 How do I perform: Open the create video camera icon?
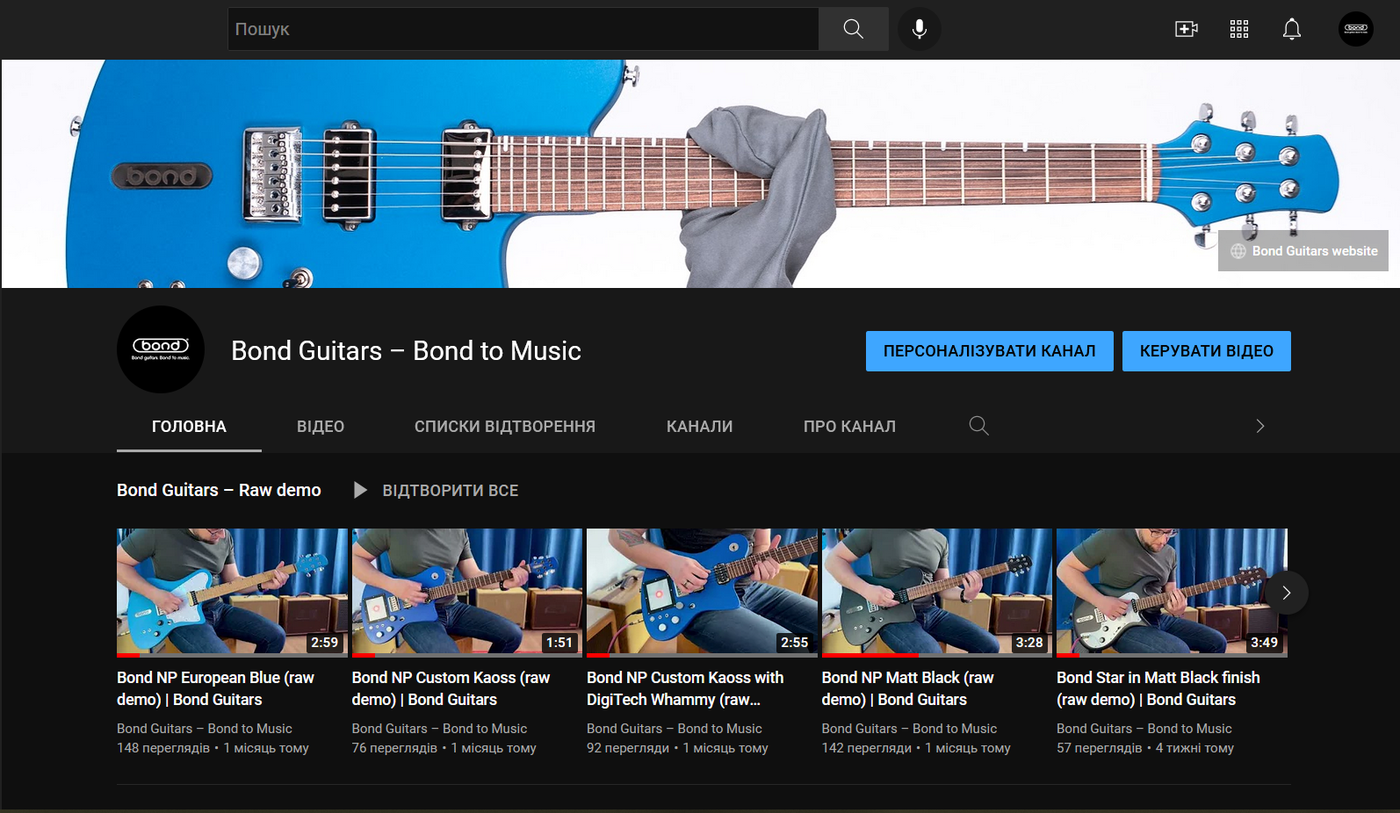pos(1186,29)
